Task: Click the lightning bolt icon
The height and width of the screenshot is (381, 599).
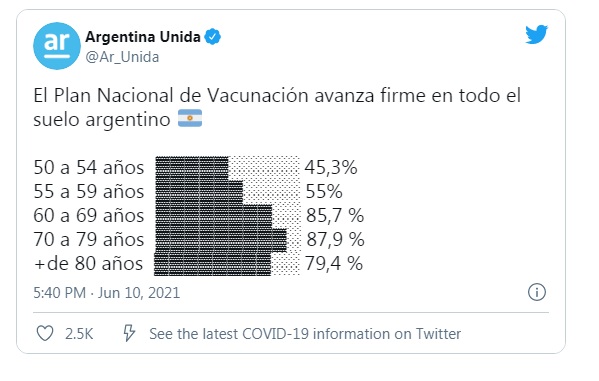Action: (x=129, y=333)
